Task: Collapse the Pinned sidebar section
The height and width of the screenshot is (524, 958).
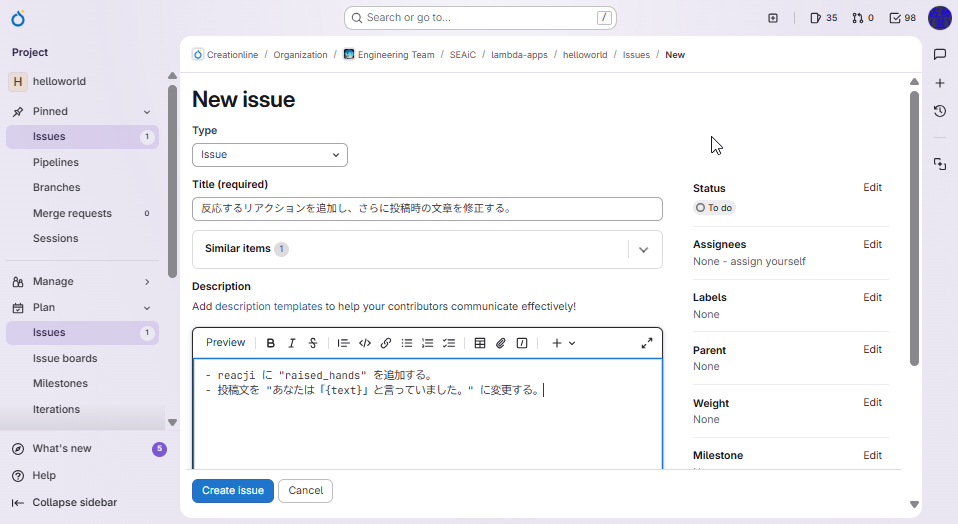Action: coord(147,112)
